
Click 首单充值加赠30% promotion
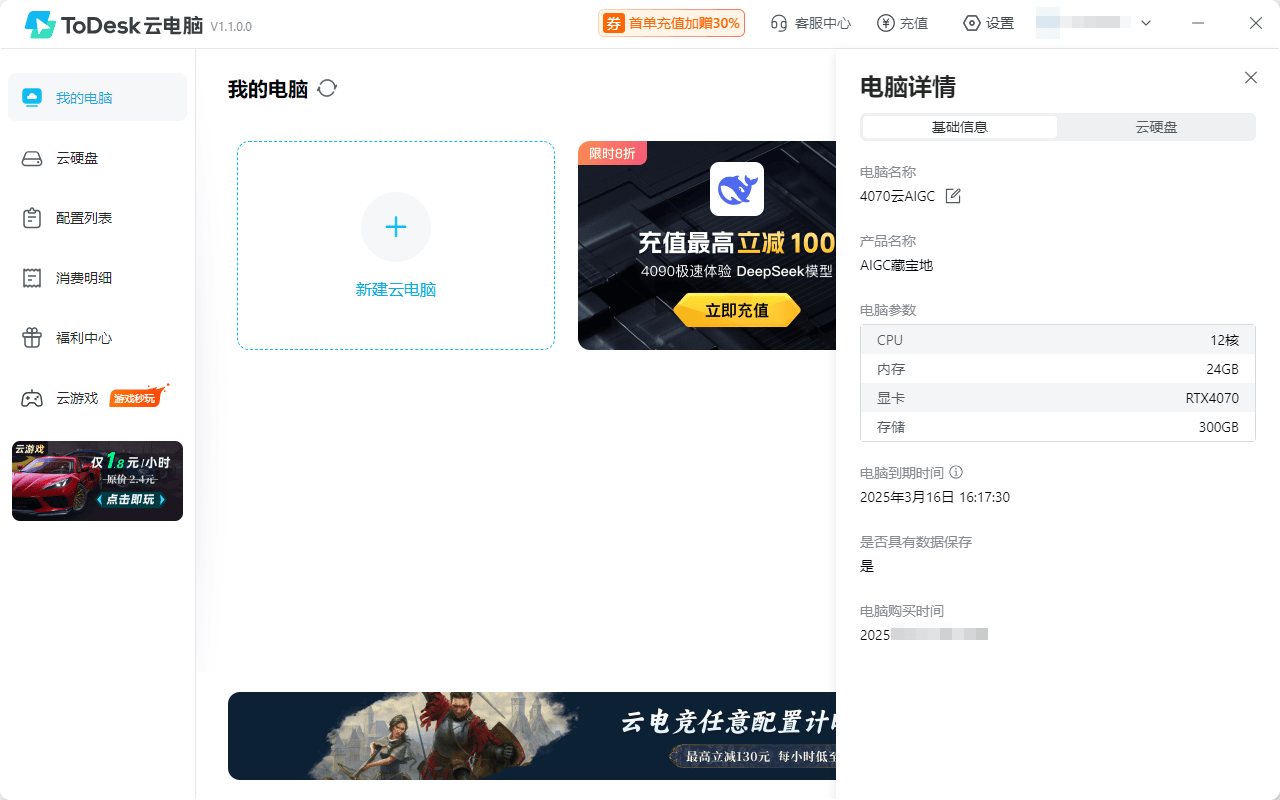(671, 23)
